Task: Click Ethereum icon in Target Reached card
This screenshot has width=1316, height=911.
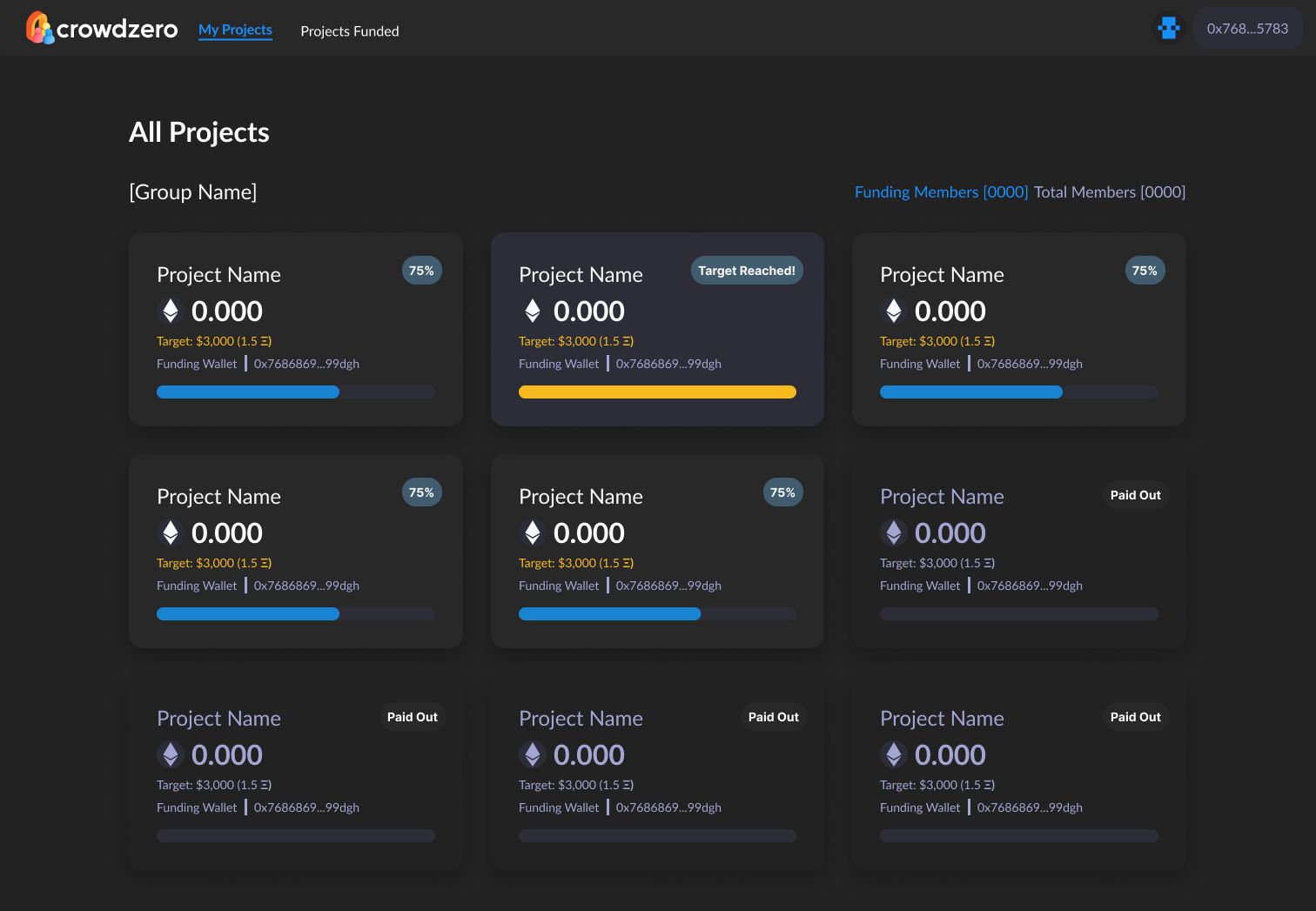Action: pyautogui.click(x=533, y=311)
